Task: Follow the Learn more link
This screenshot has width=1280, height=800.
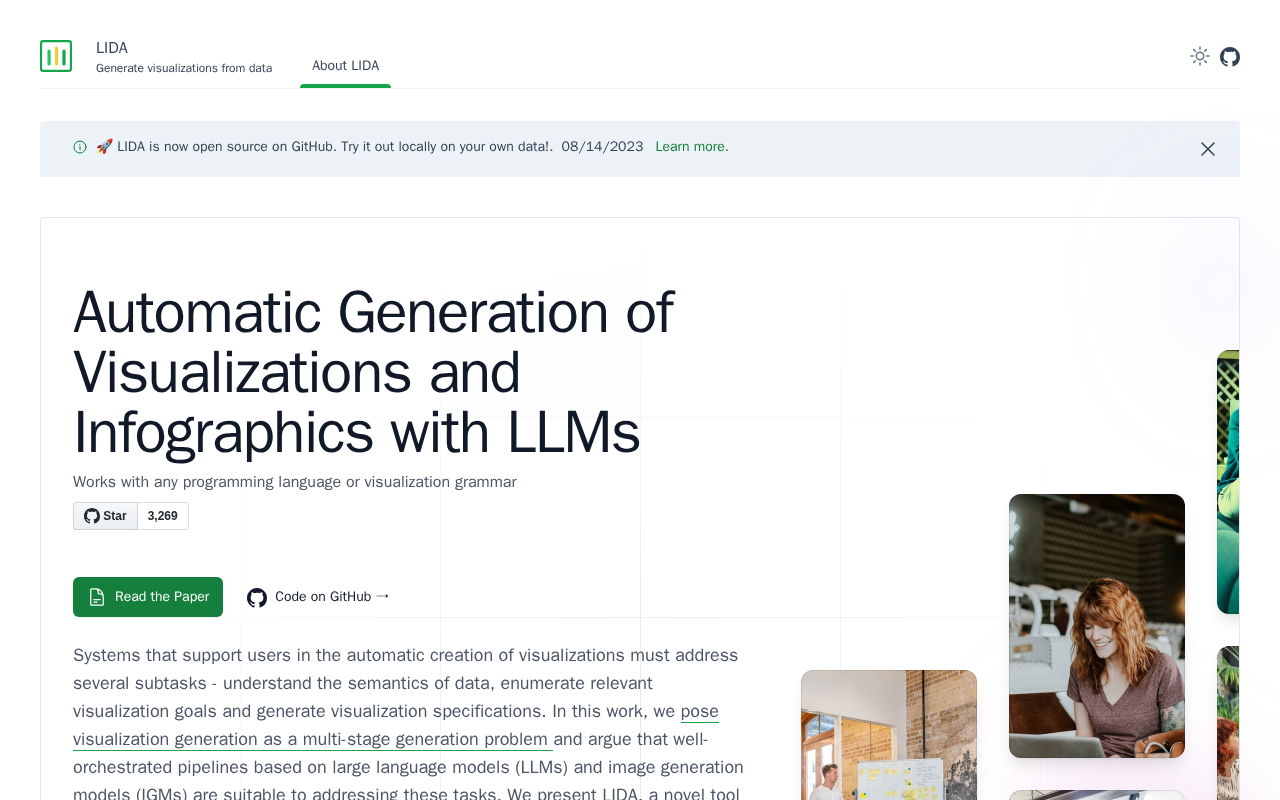Action: click(x=692, y=146)
